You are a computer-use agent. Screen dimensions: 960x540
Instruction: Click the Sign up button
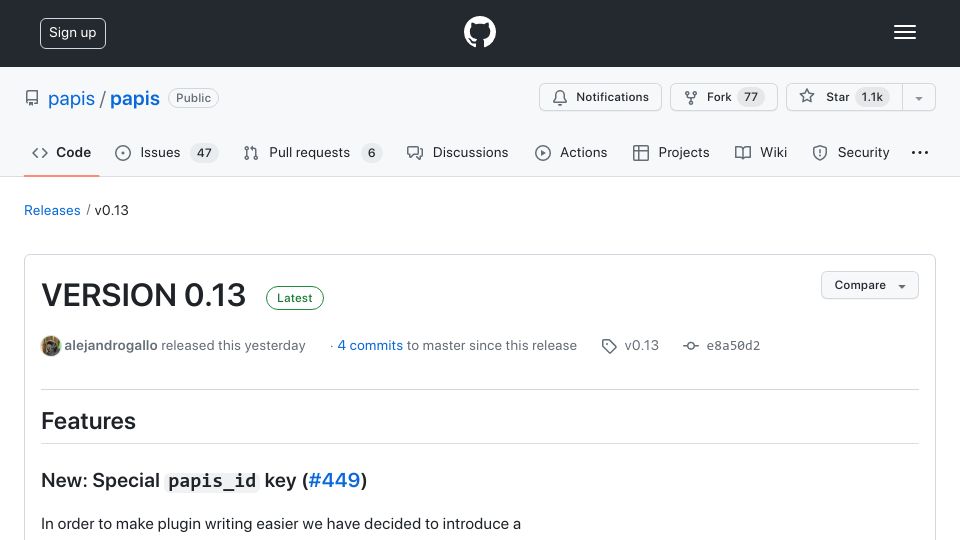tap(73, 33)
